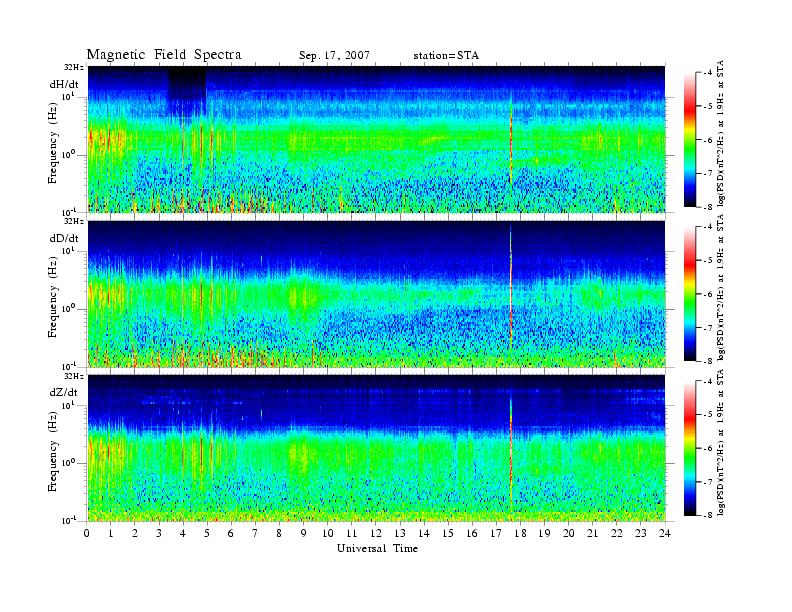Viewport: 792px width, 612px height.
Task: Click the date text "Sep. 17, 2007"
Action: pyautogui.click(x=334, y=56)
